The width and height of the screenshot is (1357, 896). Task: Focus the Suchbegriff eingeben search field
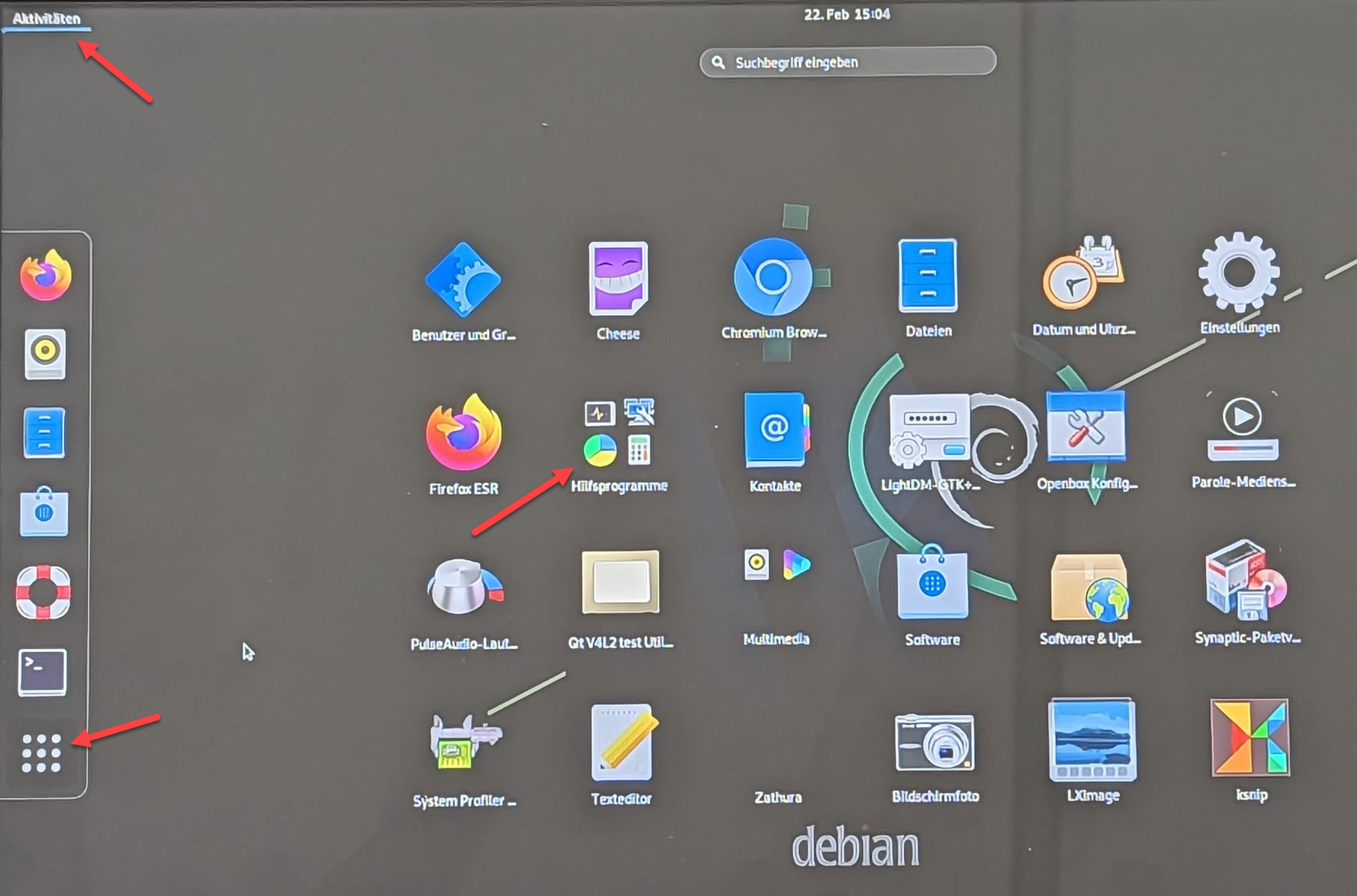pyautogui.click(x=848, y=62)
